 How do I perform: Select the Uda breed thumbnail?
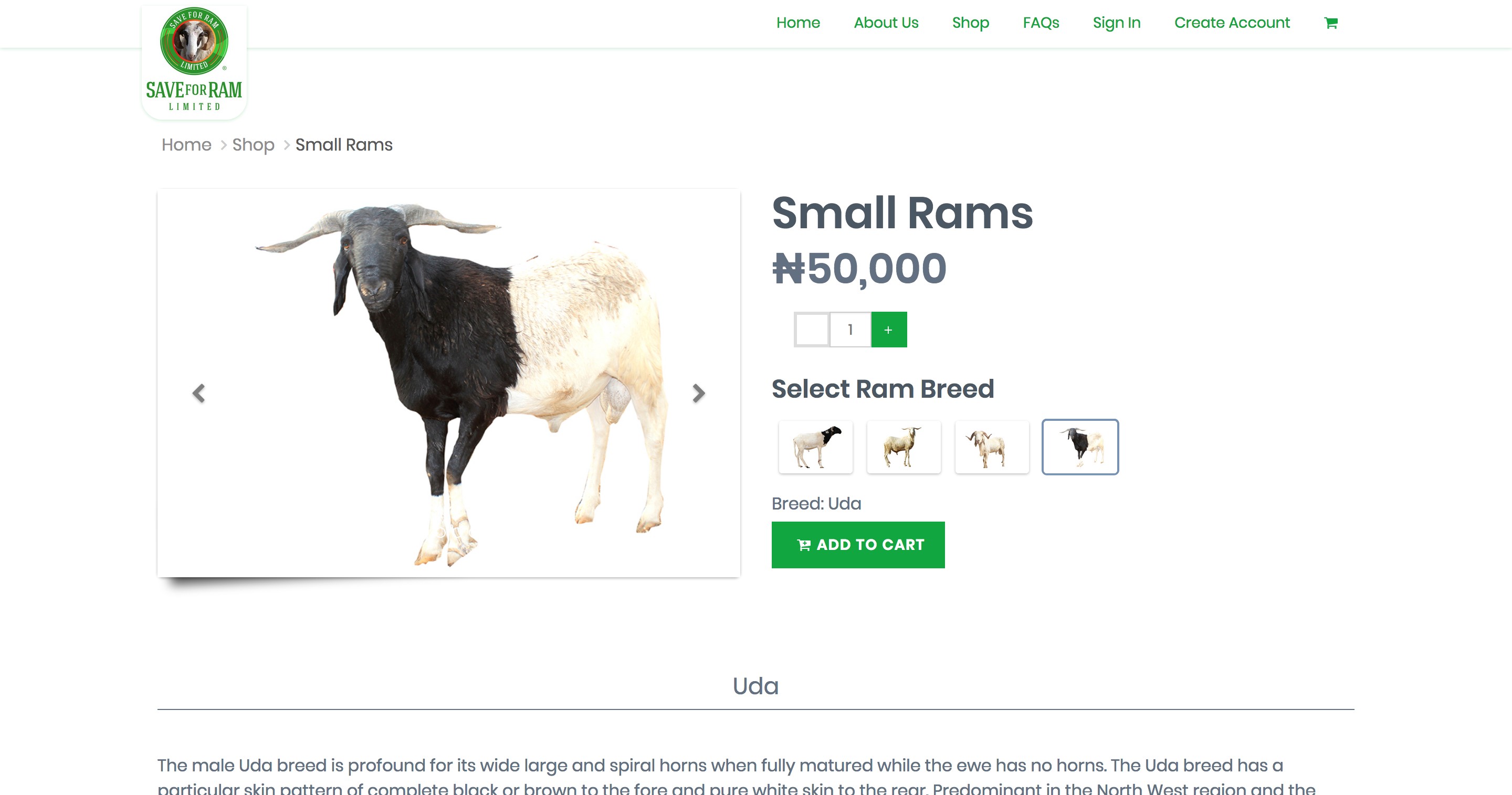[x=1080, y=447]
